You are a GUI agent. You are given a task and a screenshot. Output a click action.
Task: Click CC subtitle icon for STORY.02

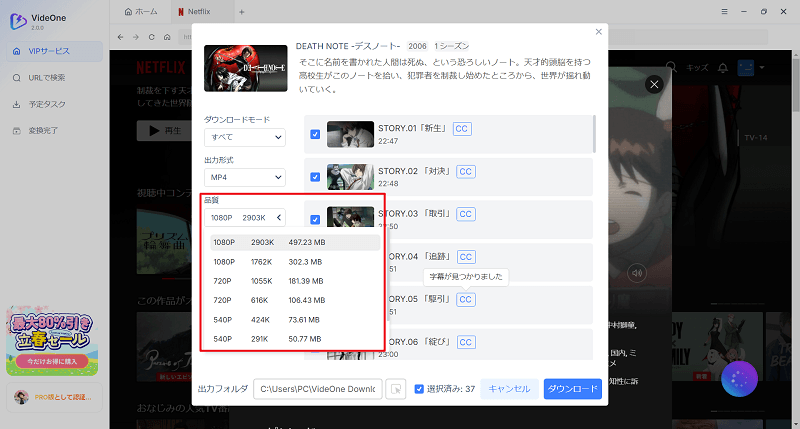pyautogui.click(x=466, y=171)
